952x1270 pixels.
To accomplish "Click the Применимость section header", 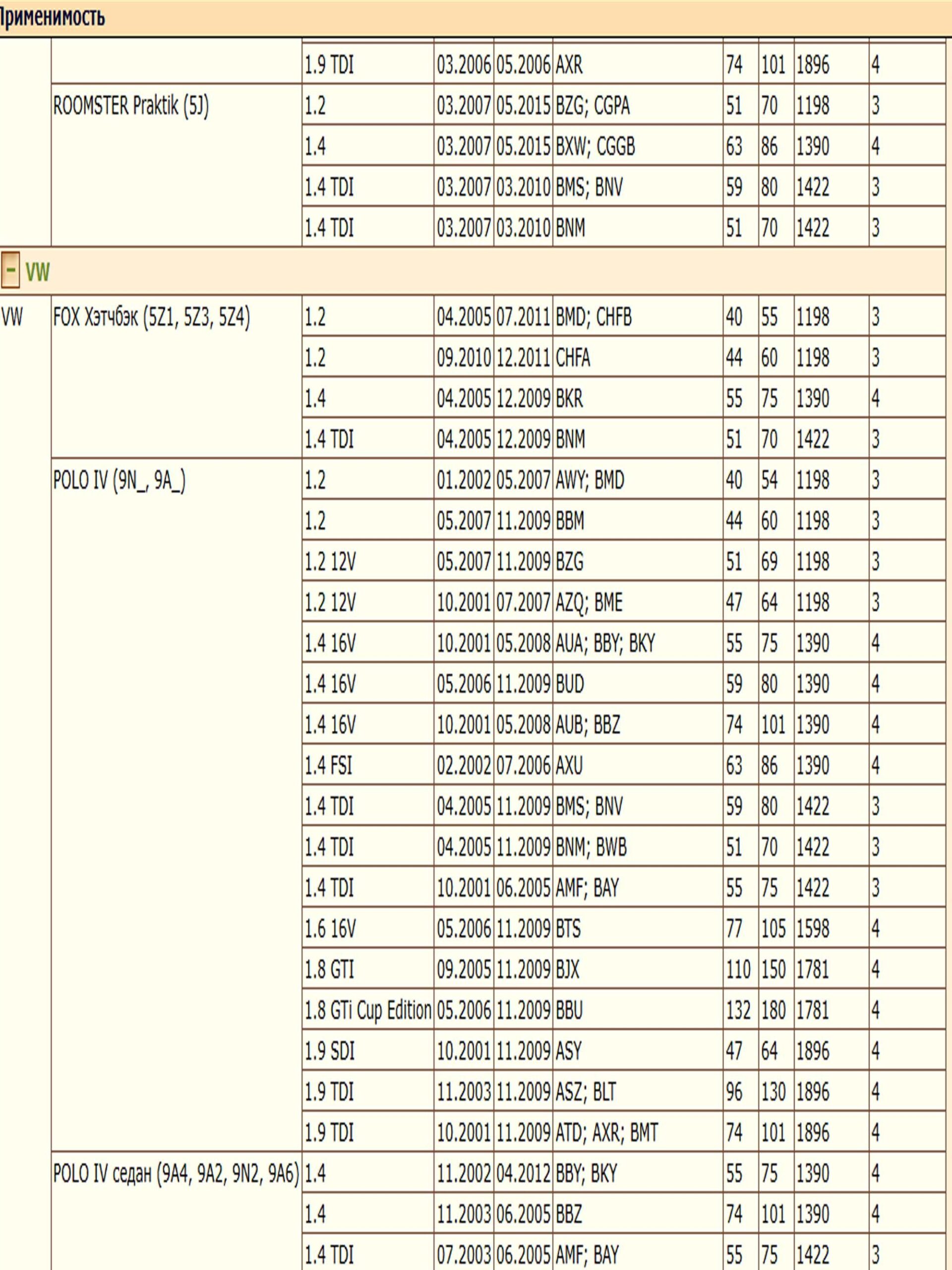I will coord(52,17).
